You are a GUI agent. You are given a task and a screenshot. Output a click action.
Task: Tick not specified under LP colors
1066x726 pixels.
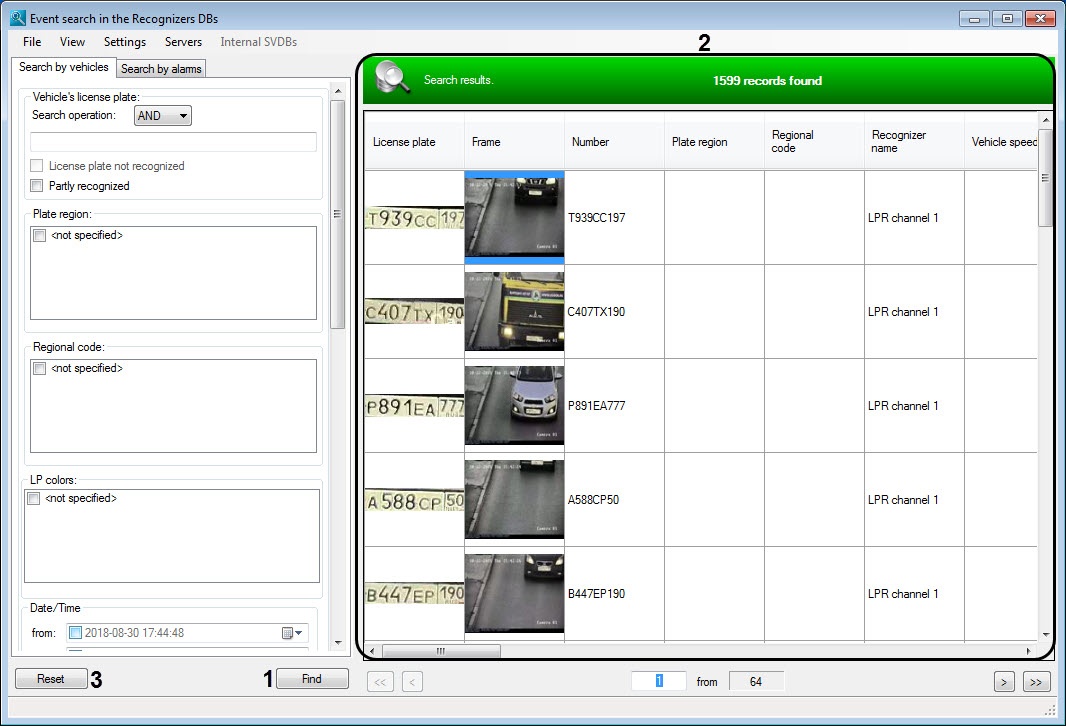point(34,498)
